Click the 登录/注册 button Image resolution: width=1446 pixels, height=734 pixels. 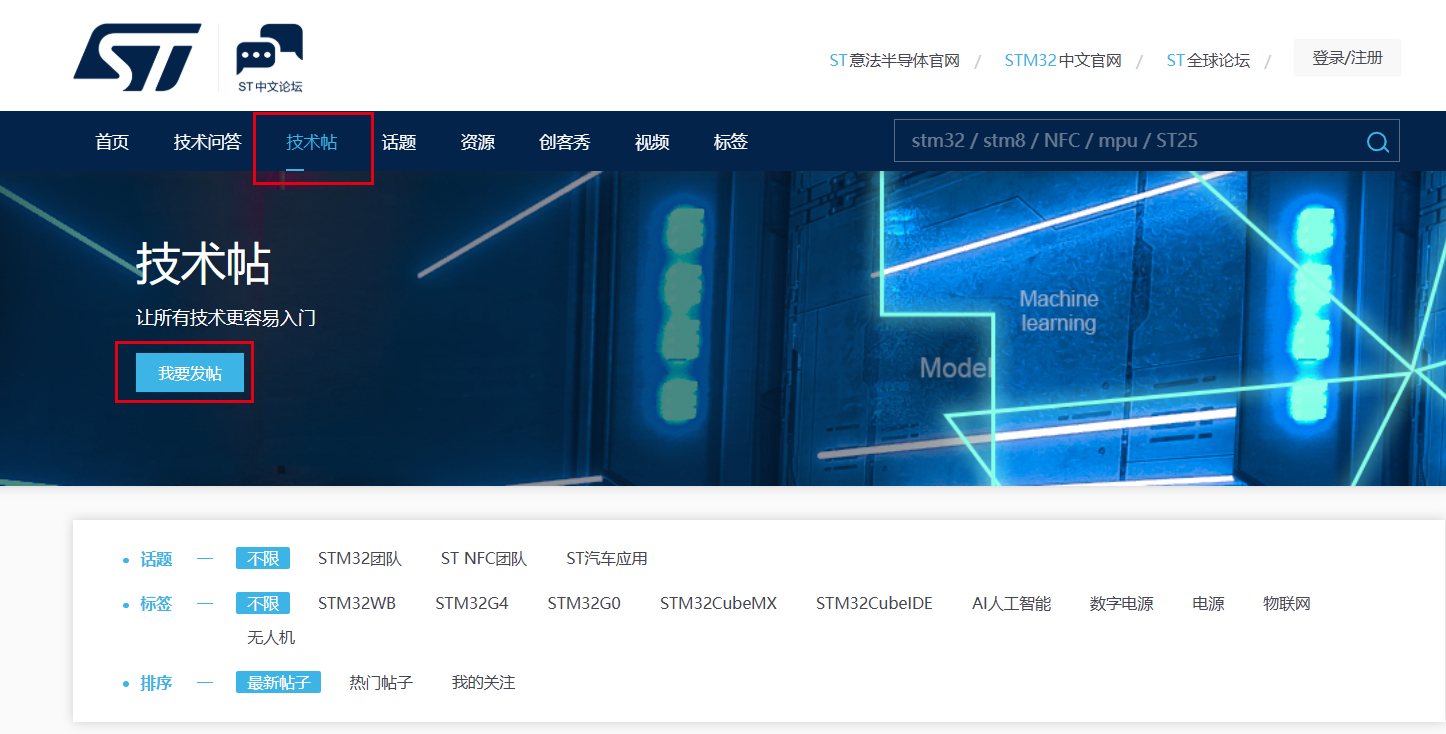[x=1347, y=58]
